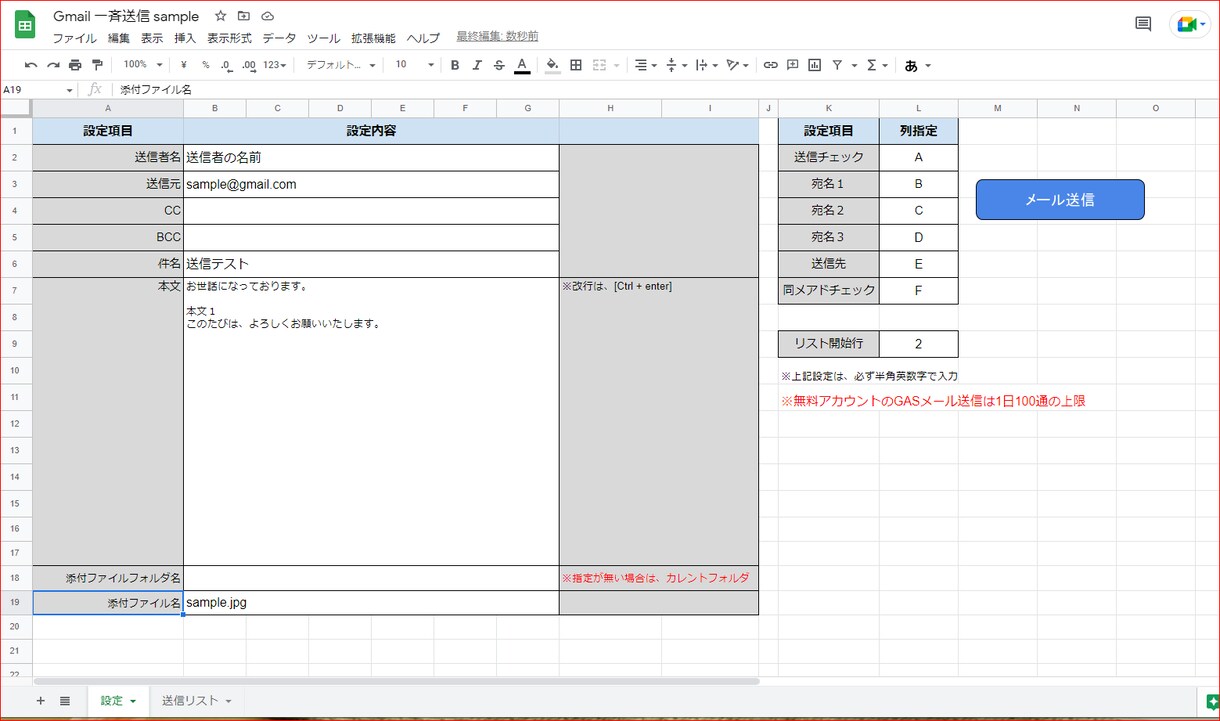
Task: Open the 送信リスト tab dropdown arrow
Action: (229, 701)
